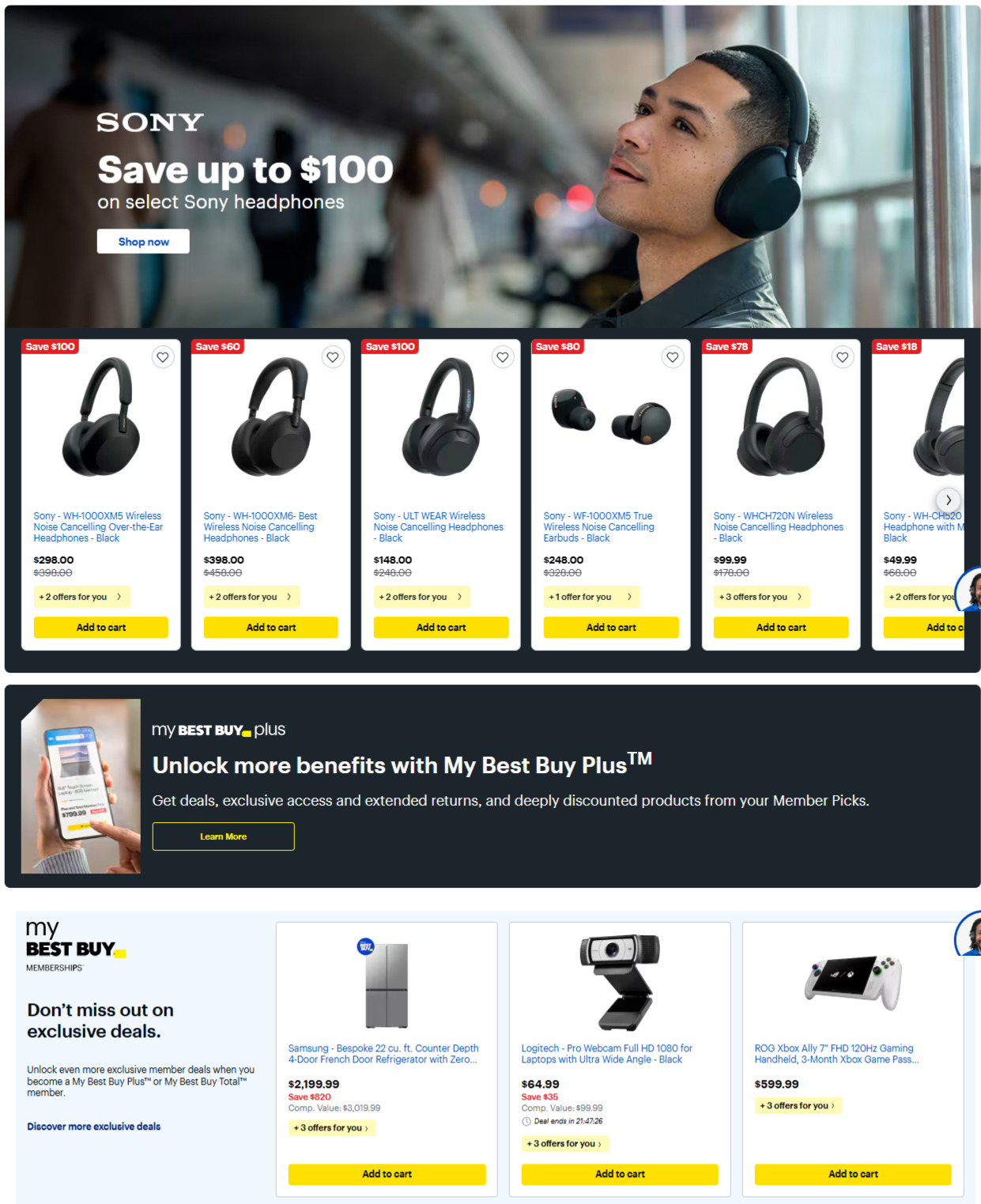This screenshot has width=981, height=1204.
Task: Open Sony ULT WEAR Wireless headphones title link
Action: pyautogui.click(x=438, y=527)
